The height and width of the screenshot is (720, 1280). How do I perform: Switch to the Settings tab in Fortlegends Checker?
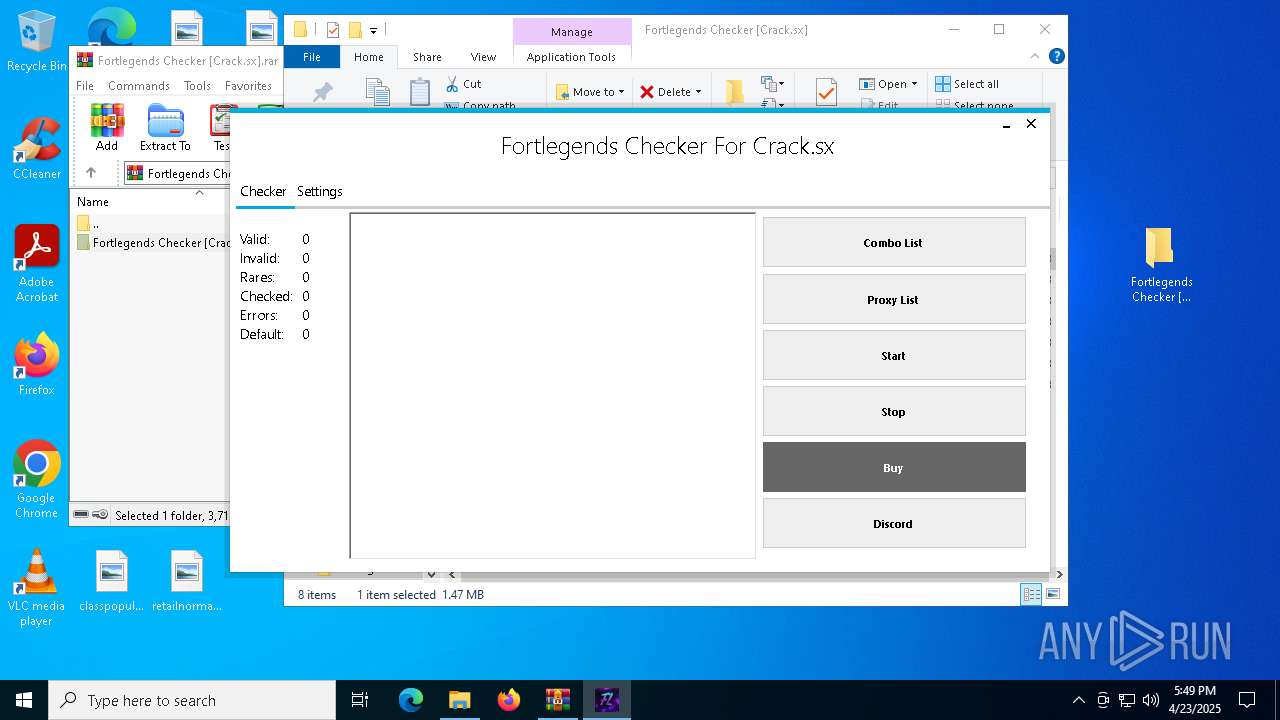click(x=320, y=191)
